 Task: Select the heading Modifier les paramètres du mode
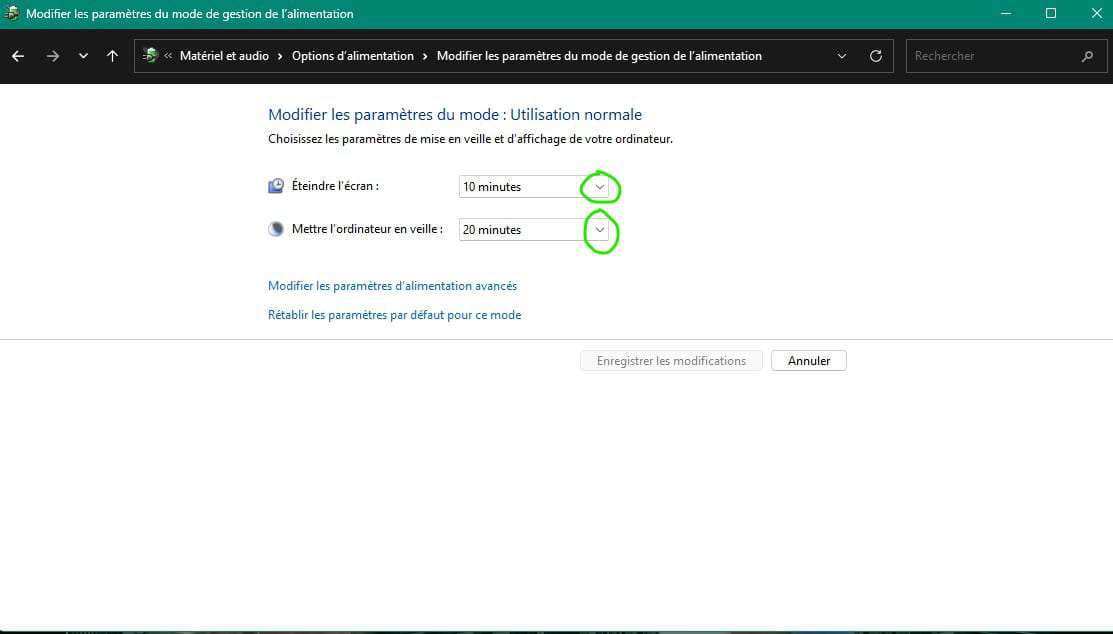pyautogui.click(x=455, y=114)
